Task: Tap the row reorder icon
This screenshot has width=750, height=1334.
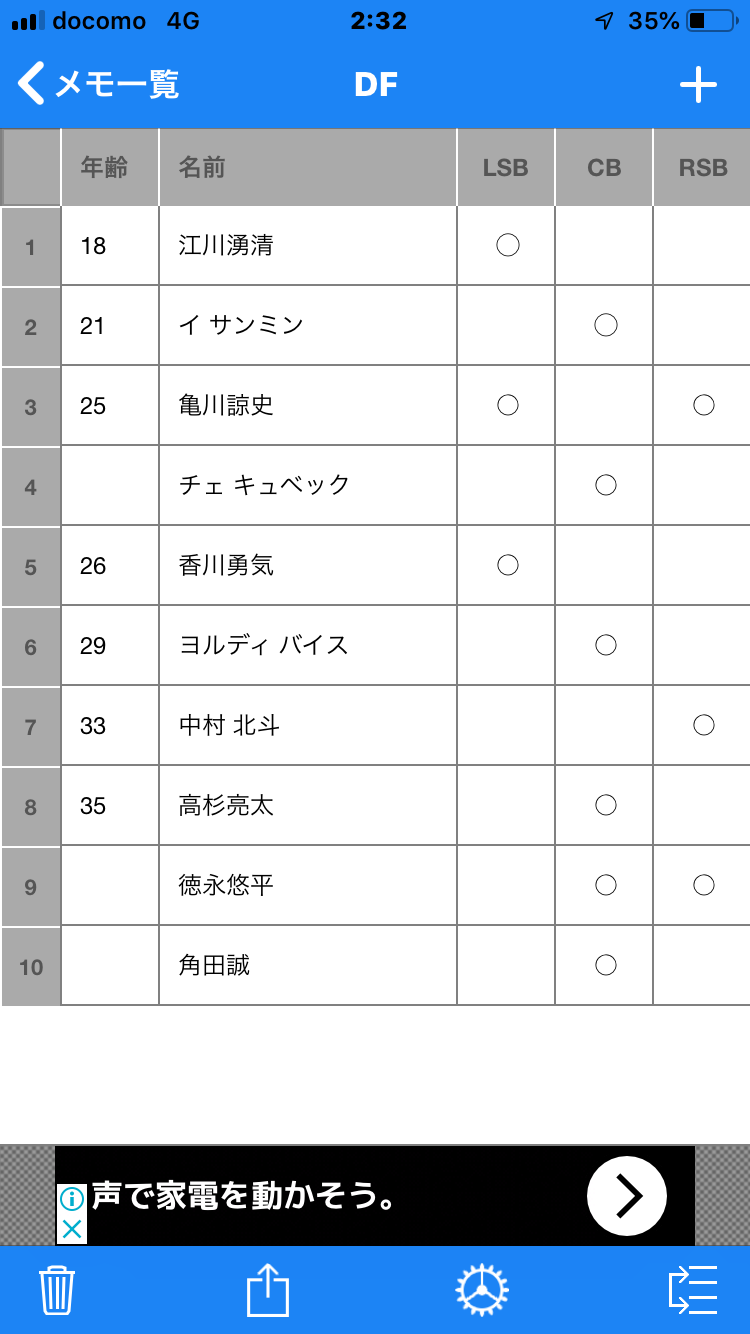Action: 693,1290
